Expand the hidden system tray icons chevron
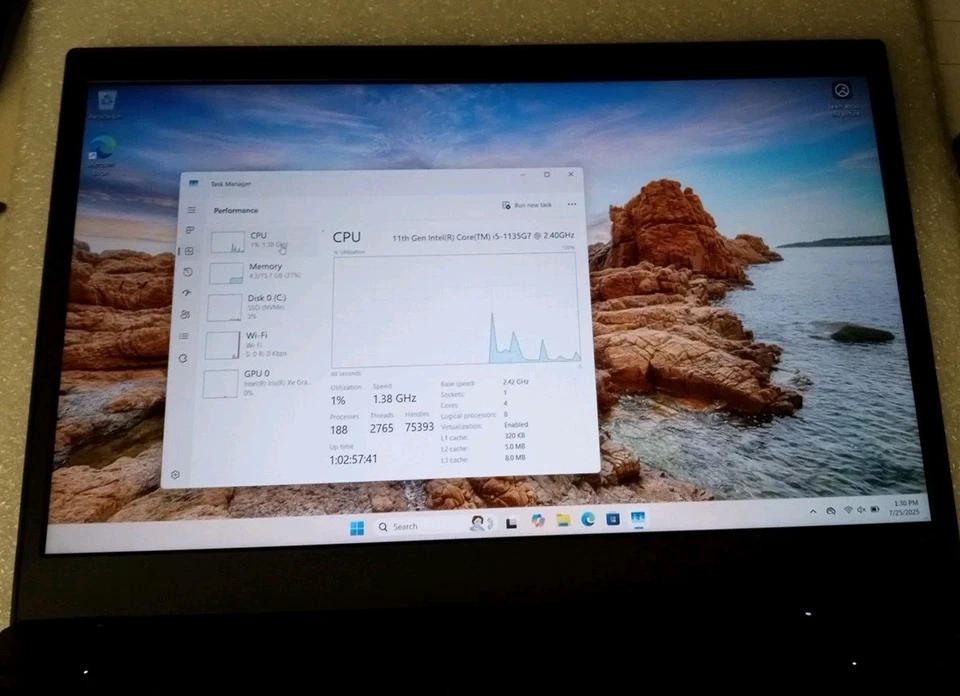 [x=813, y=511]
